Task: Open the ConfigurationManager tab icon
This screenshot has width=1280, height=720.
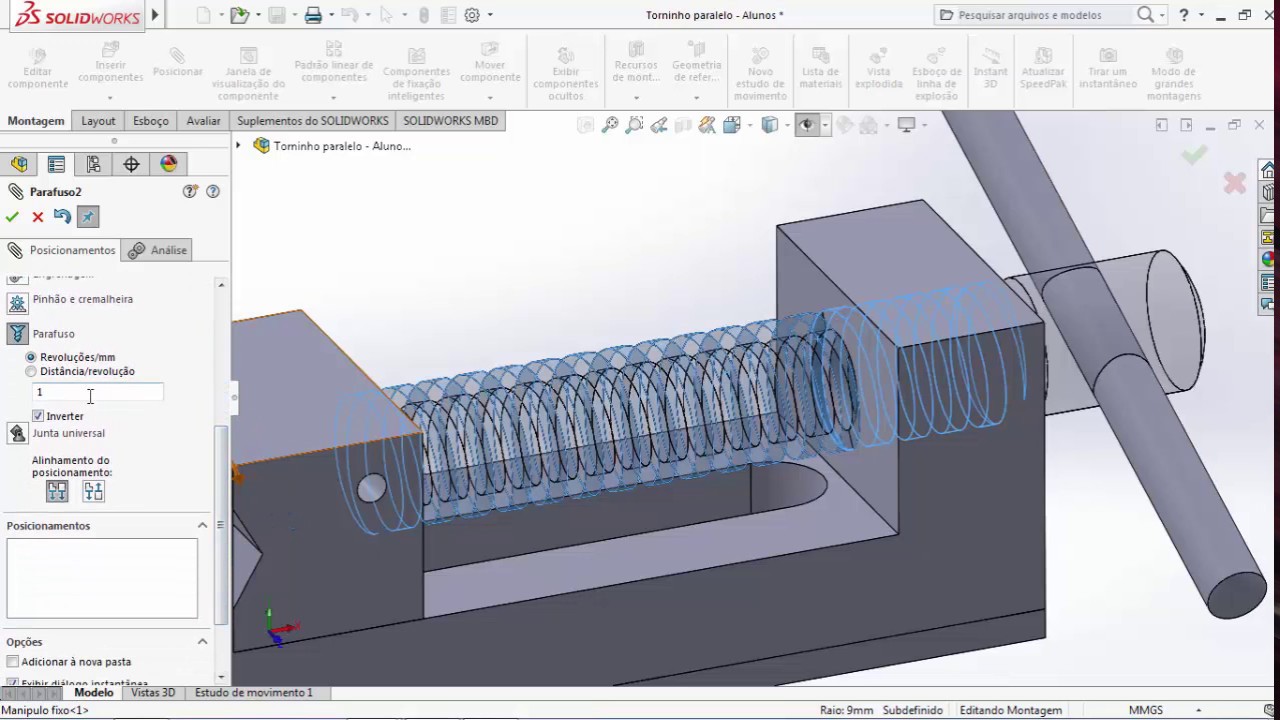Action: pos(93,164)
